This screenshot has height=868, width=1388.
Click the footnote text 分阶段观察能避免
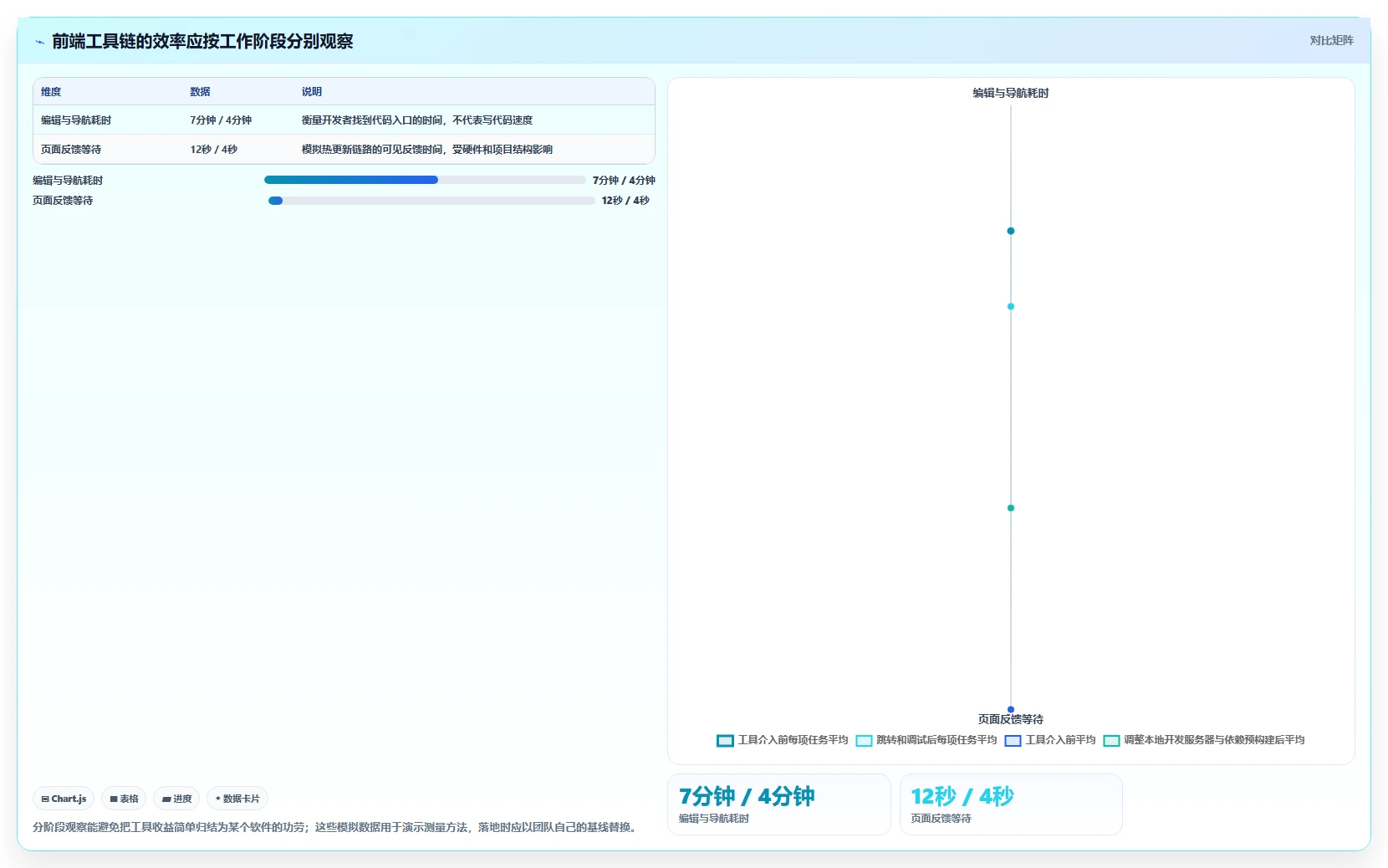(x=337, y=828)
